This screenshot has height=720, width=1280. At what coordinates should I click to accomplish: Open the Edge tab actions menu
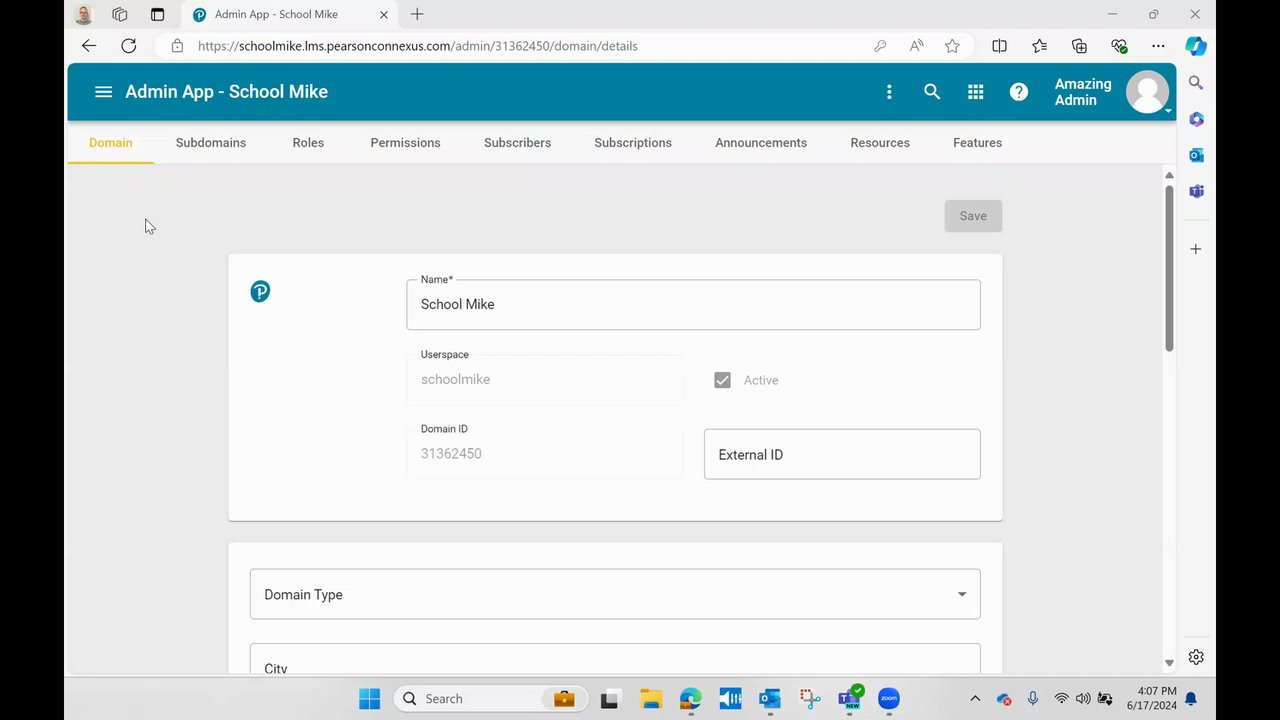click(157, 15)
